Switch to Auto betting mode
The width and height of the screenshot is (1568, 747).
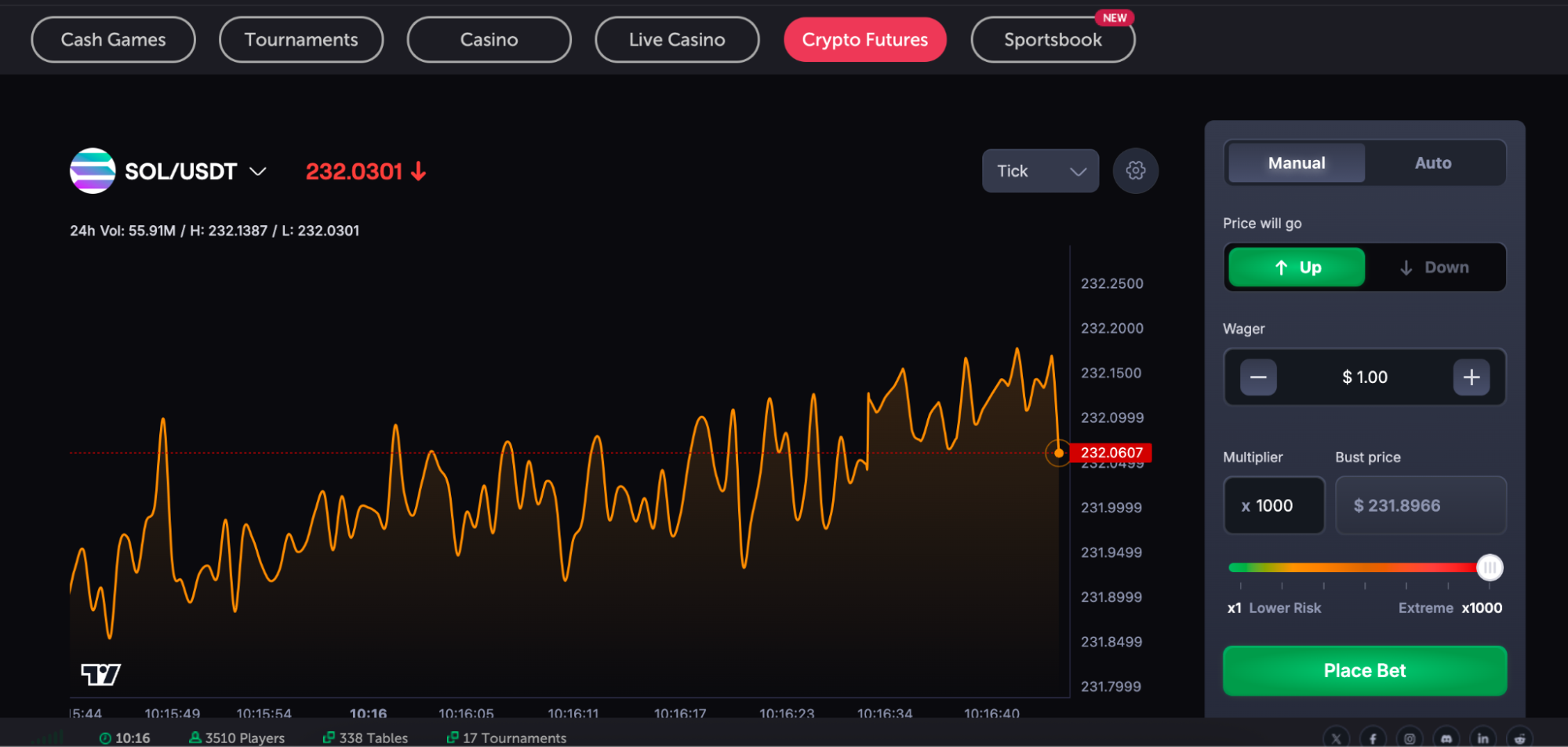click(1432, 163)
